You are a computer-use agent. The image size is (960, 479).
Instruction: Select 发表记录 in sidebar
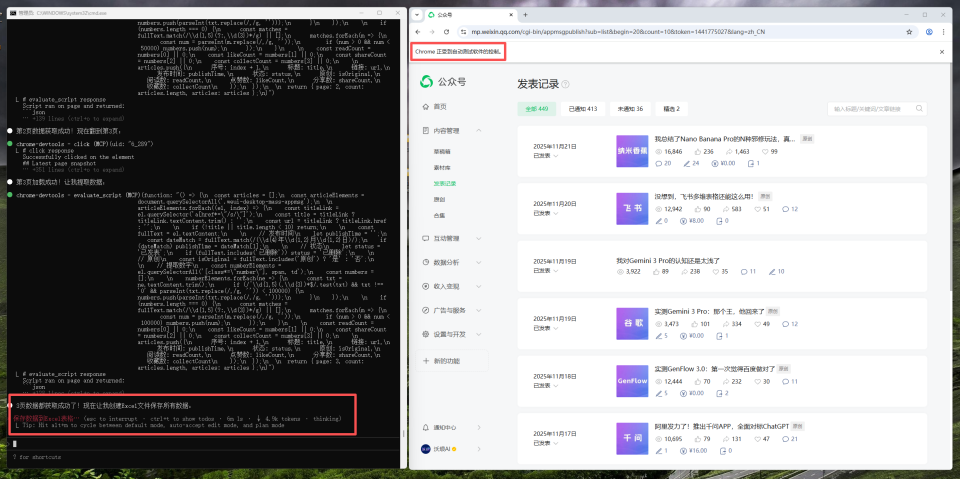(444, 183)
